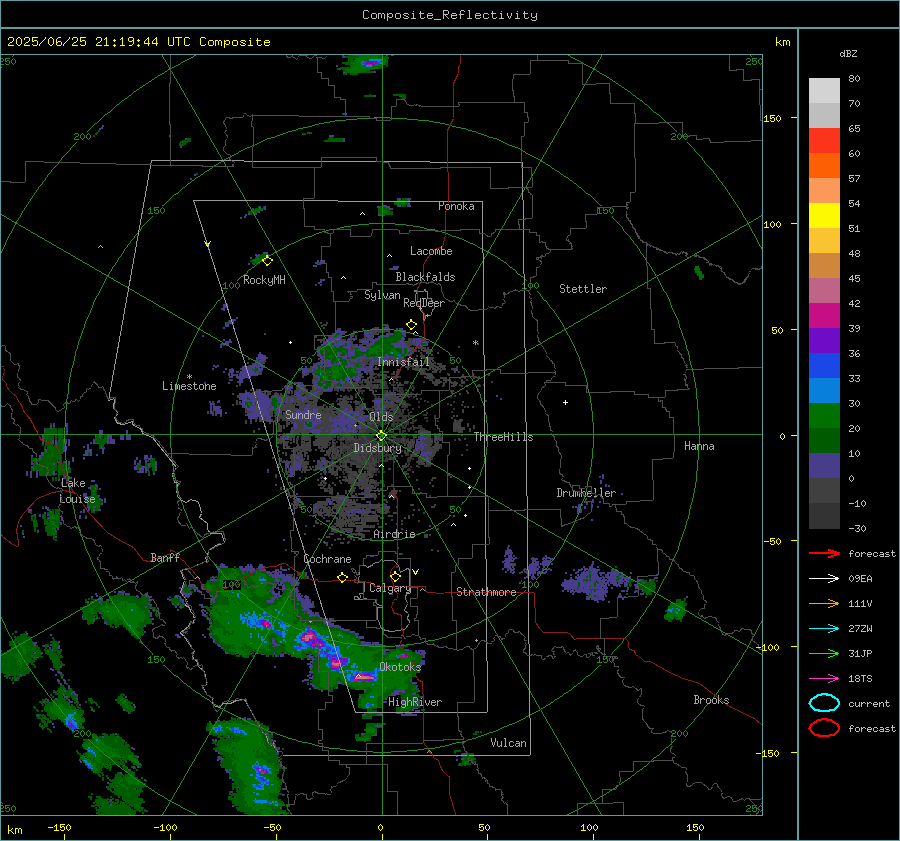Click the -30 value on the dBZ scale

pyautogui.click(x=857, y=528)
